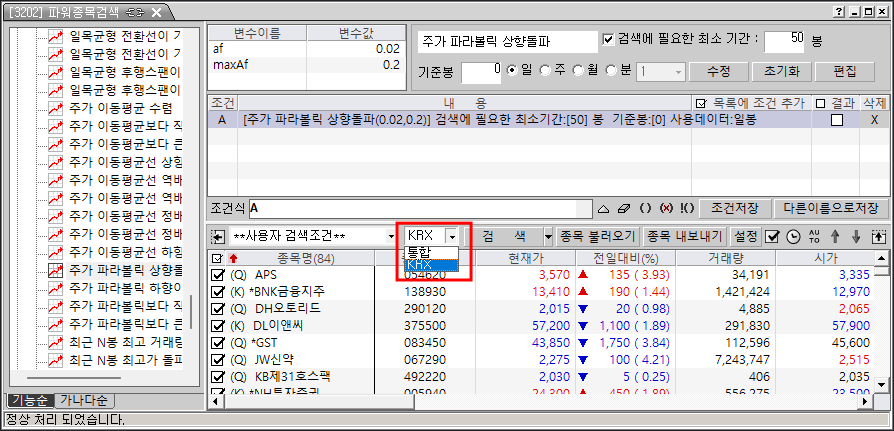The height and width of the screenshot is (431, 894).
Task: Select 주가 파라볼릭 하향이탈 item in condition tree
Action: tap(125, 287)
